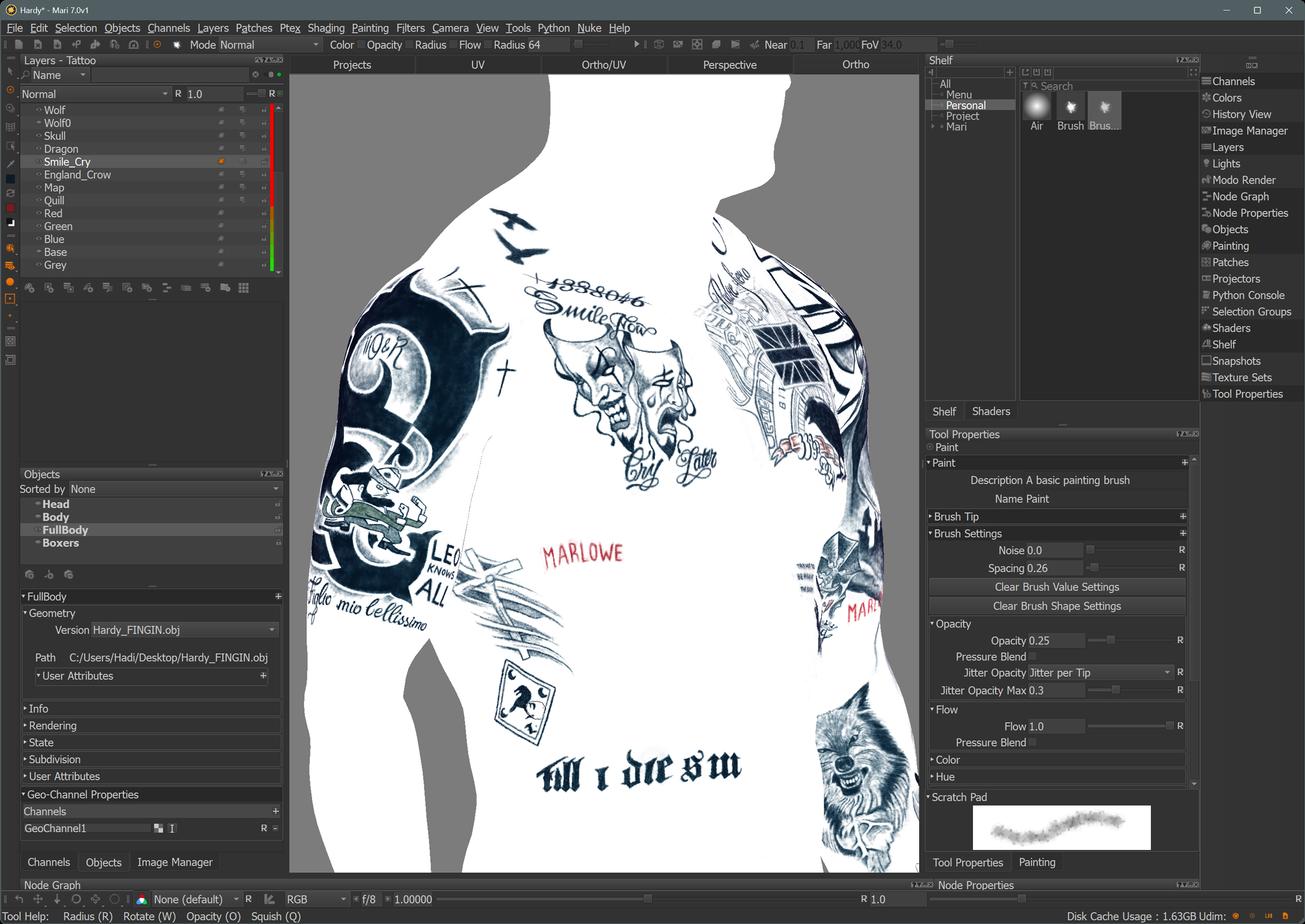
Task: Open the Filters menu
Action: 410,28
